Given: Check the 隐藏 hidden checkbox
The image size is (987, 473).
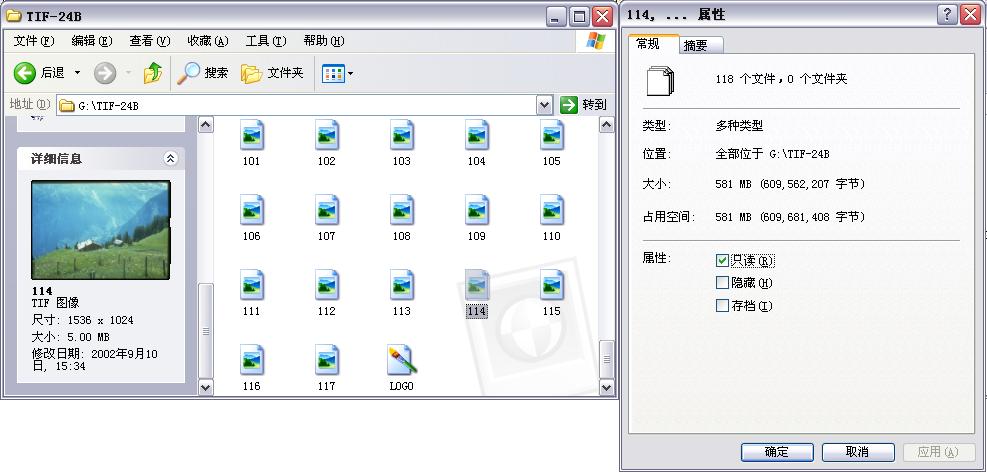Looking at the screenshot, I should coord(722,283).
